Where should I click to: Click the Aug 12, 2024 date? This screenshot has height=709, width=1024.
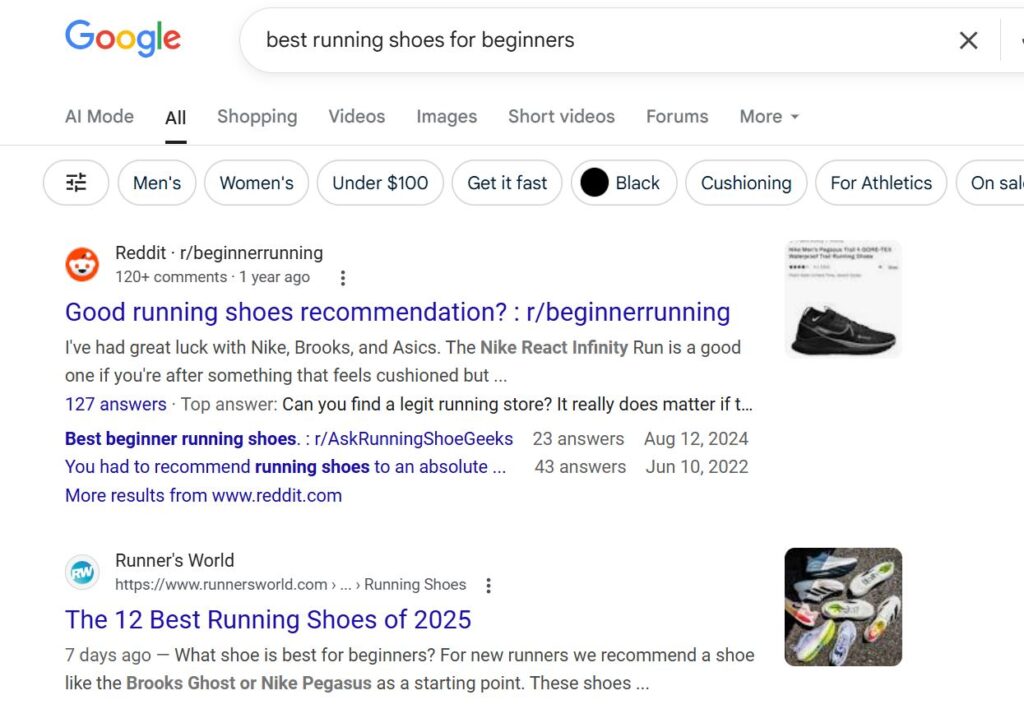[x=696, y=439]
